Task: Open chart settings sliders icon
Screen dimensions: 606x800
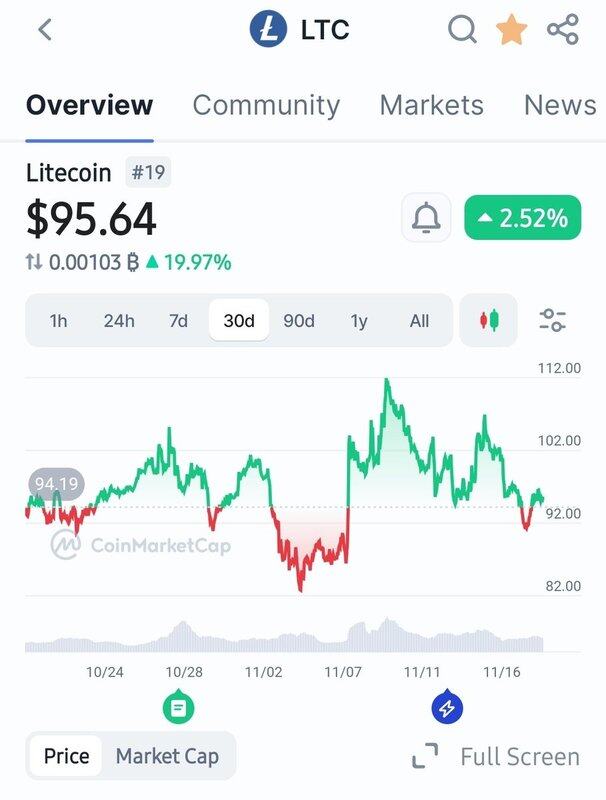Action: (x=552, y=321)
